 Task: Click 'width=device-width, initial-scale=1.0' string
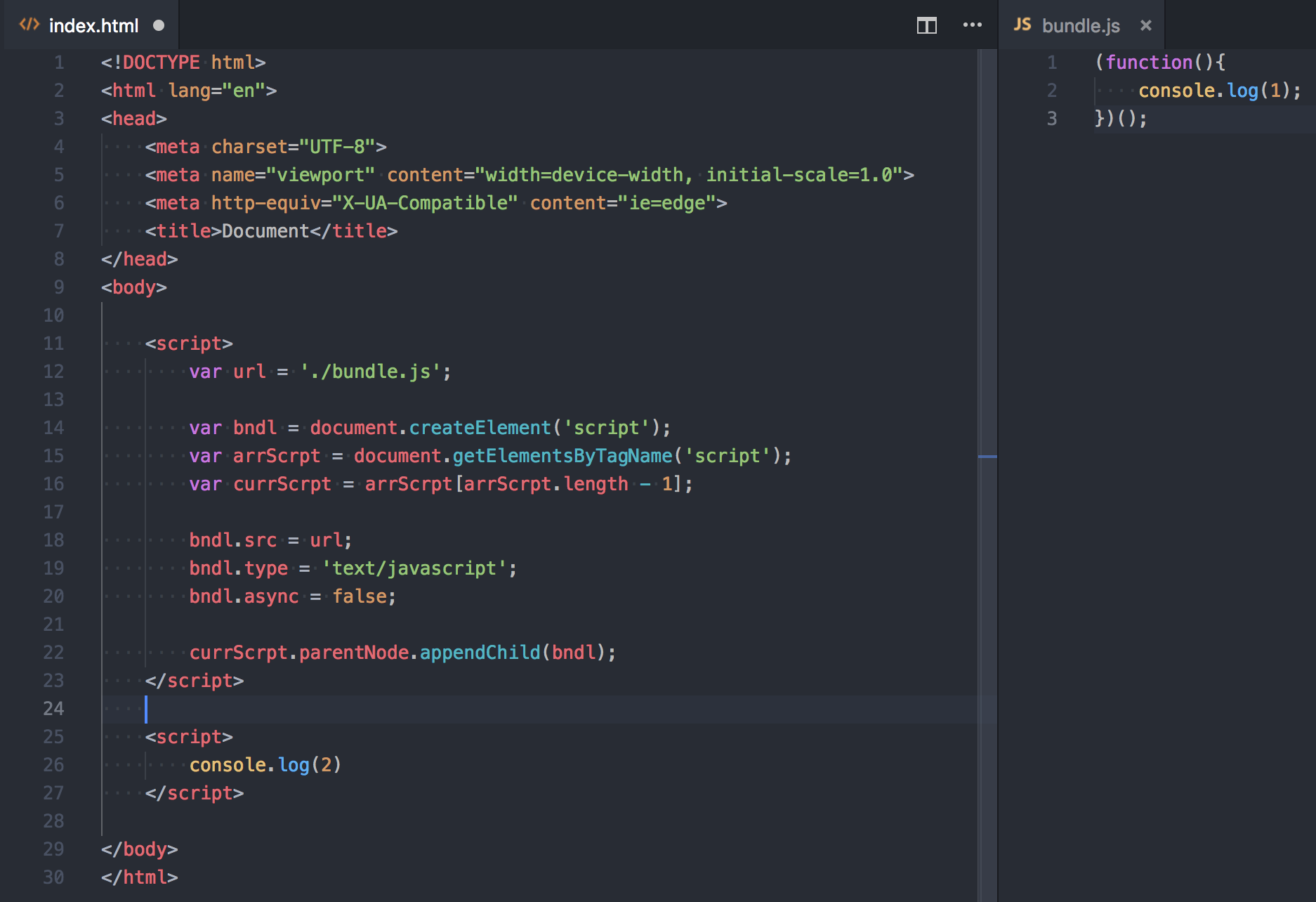pyautogui.click(x=689, y=175)
